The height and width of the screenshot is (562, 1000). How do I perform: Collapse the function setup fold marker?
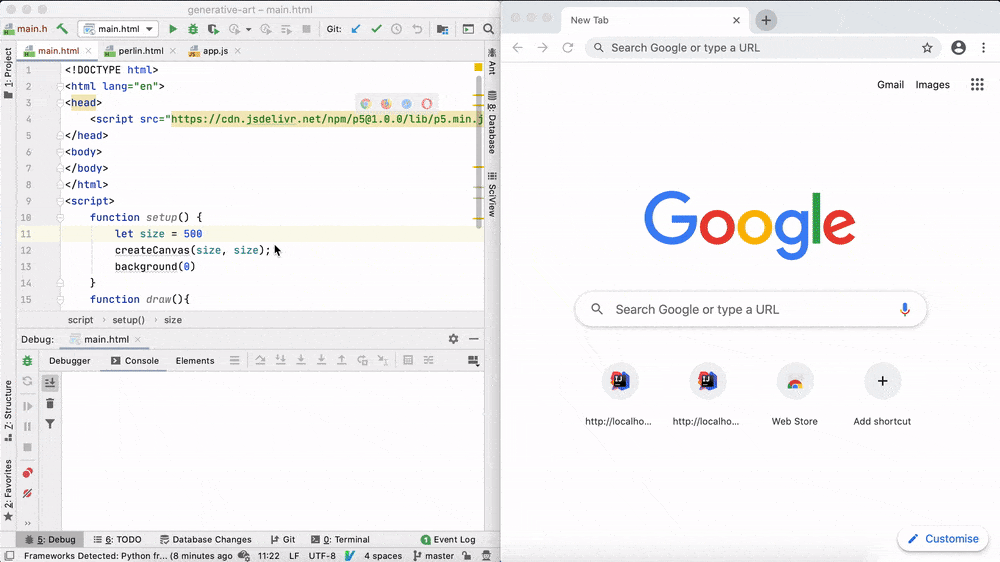pyautogui.click(x=60, y=218)
